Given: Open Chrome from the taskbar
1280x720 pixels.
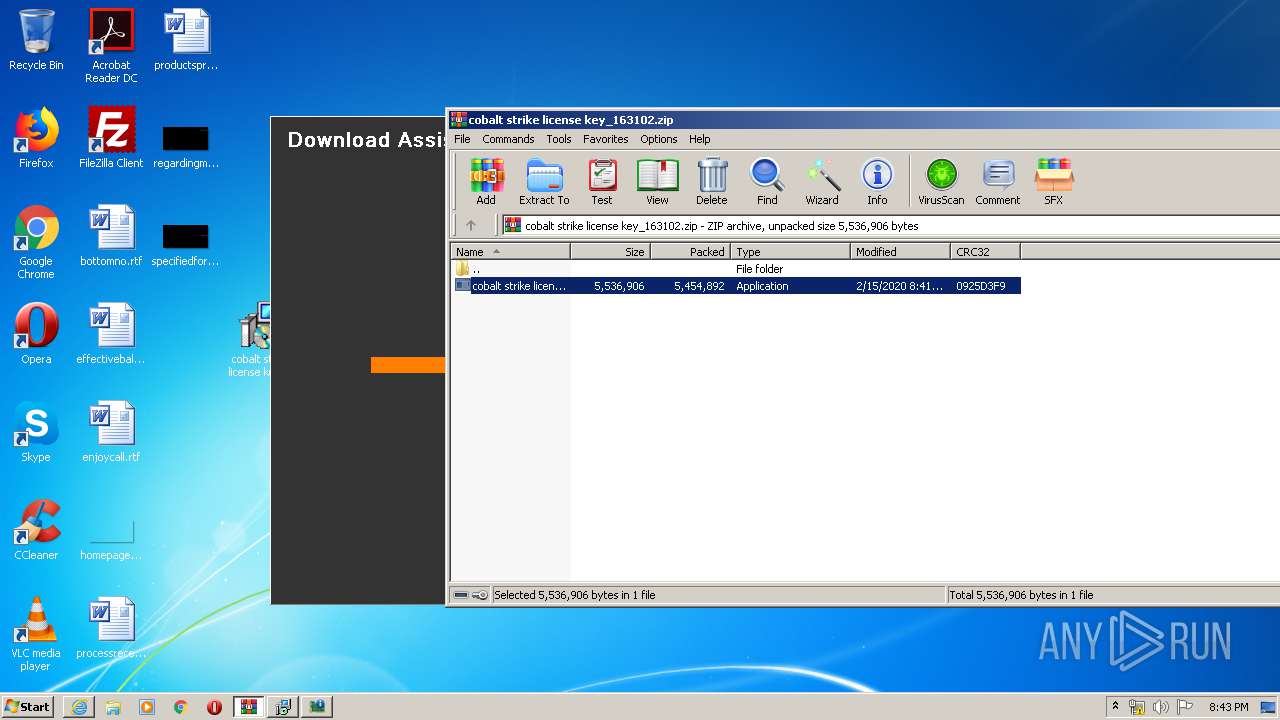Looking at the screenshot, I should (181, 707).
